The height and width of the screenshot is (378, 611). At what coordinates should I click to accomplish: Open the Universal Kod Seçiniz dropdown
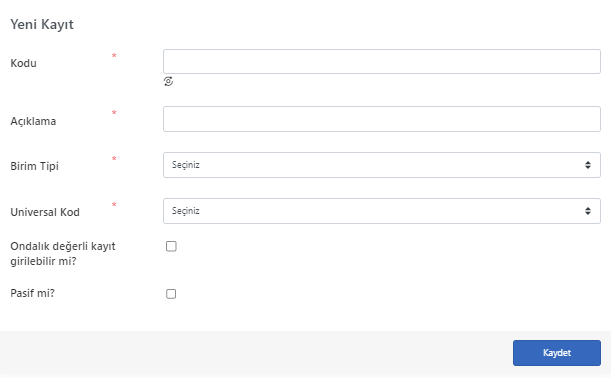pos(381,211)
